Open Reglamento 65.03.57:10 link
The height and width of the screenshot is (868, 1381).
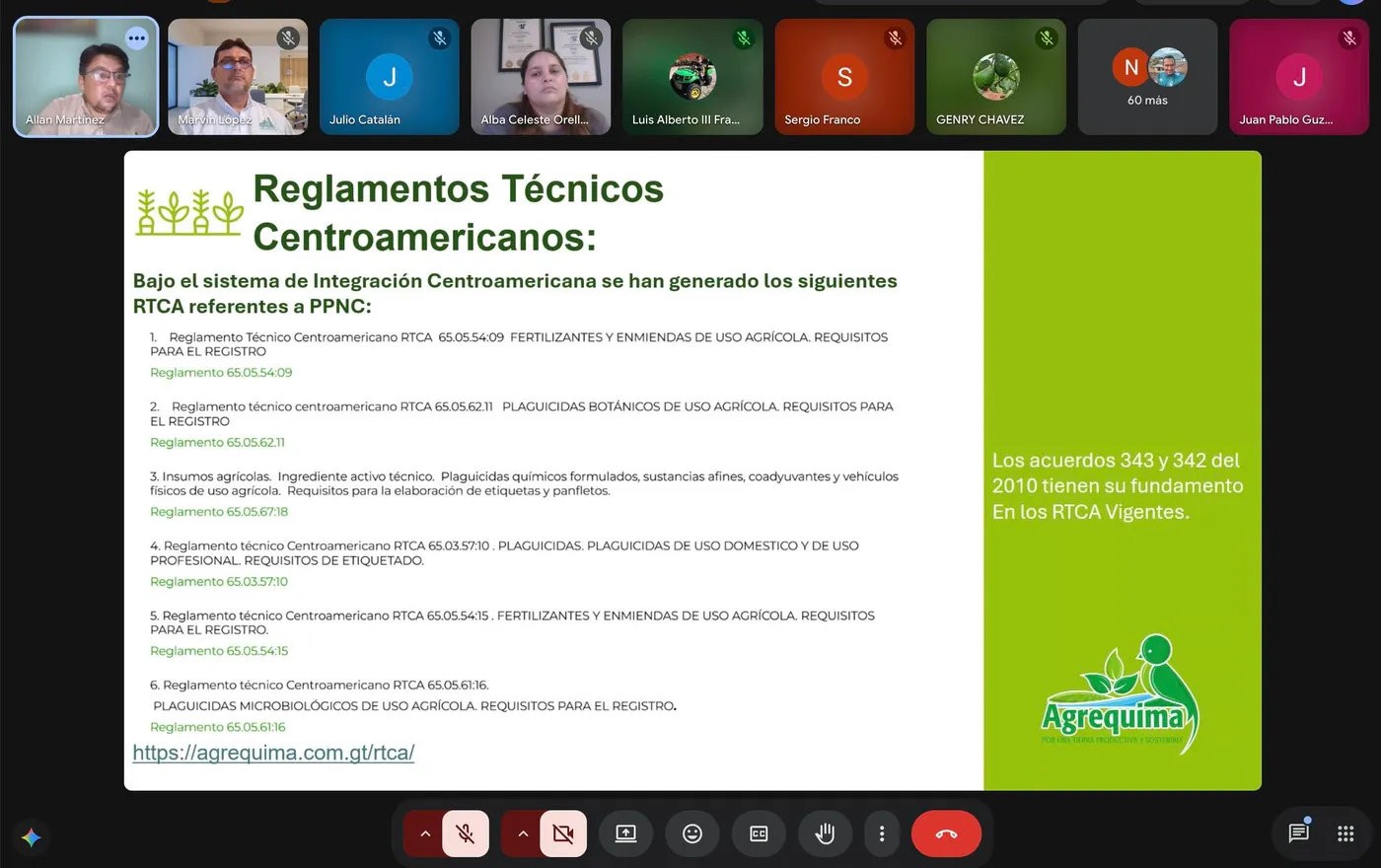219,582
